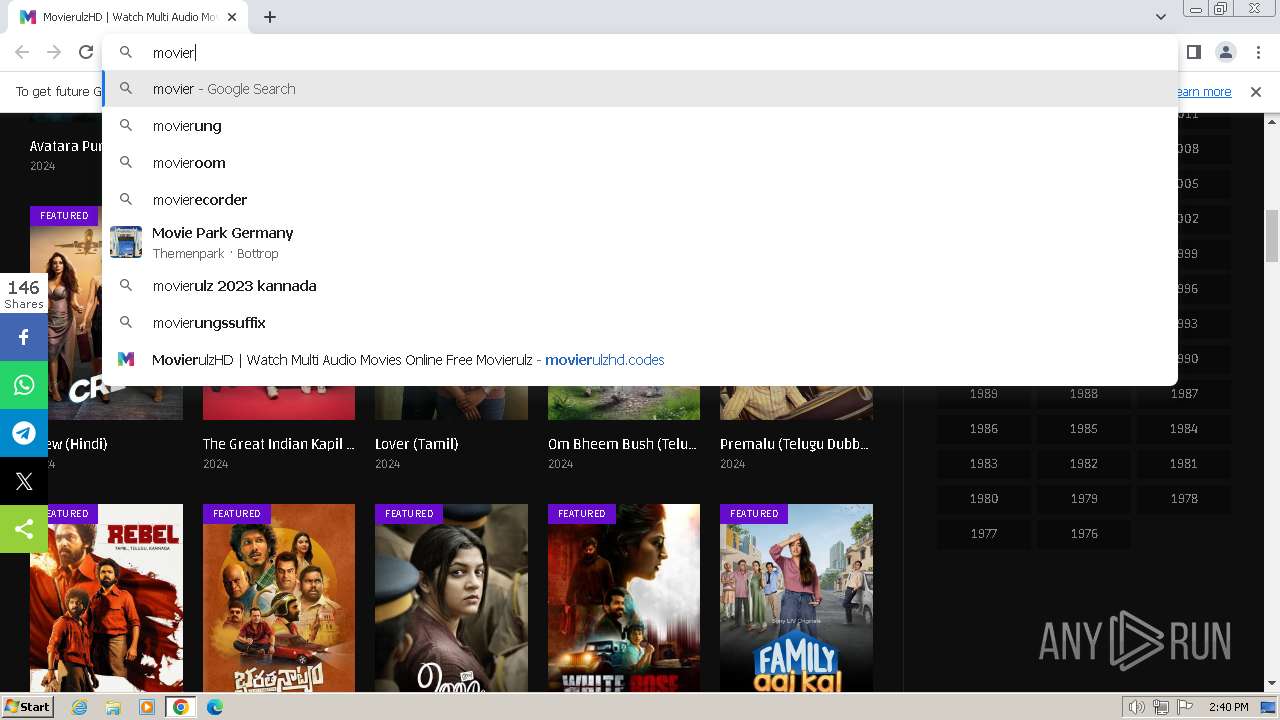Image resolution: width=1280 pixels, height=720 pixels.
Task: Open the Chrome profile avatar
Action: (1225, 52)
